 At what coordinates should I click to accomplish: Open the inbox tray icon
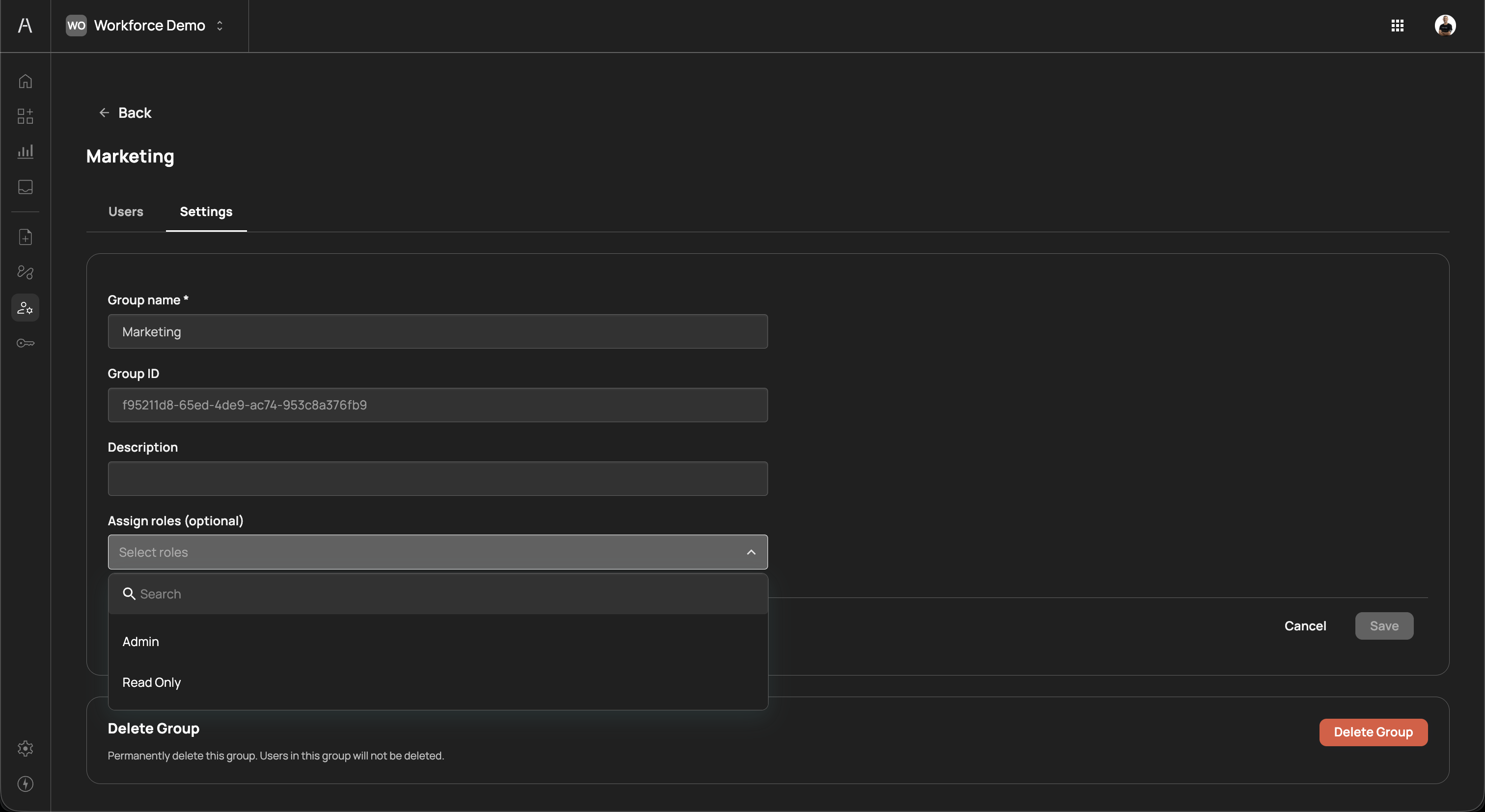[26, 187]
